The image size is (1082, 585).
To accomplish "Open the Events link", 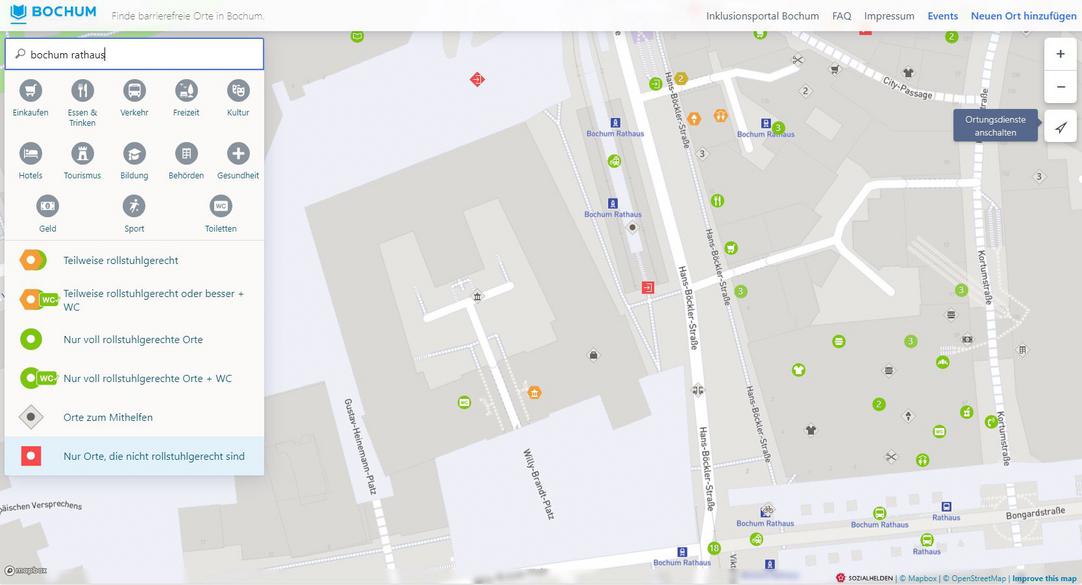I will coord(942,16).
